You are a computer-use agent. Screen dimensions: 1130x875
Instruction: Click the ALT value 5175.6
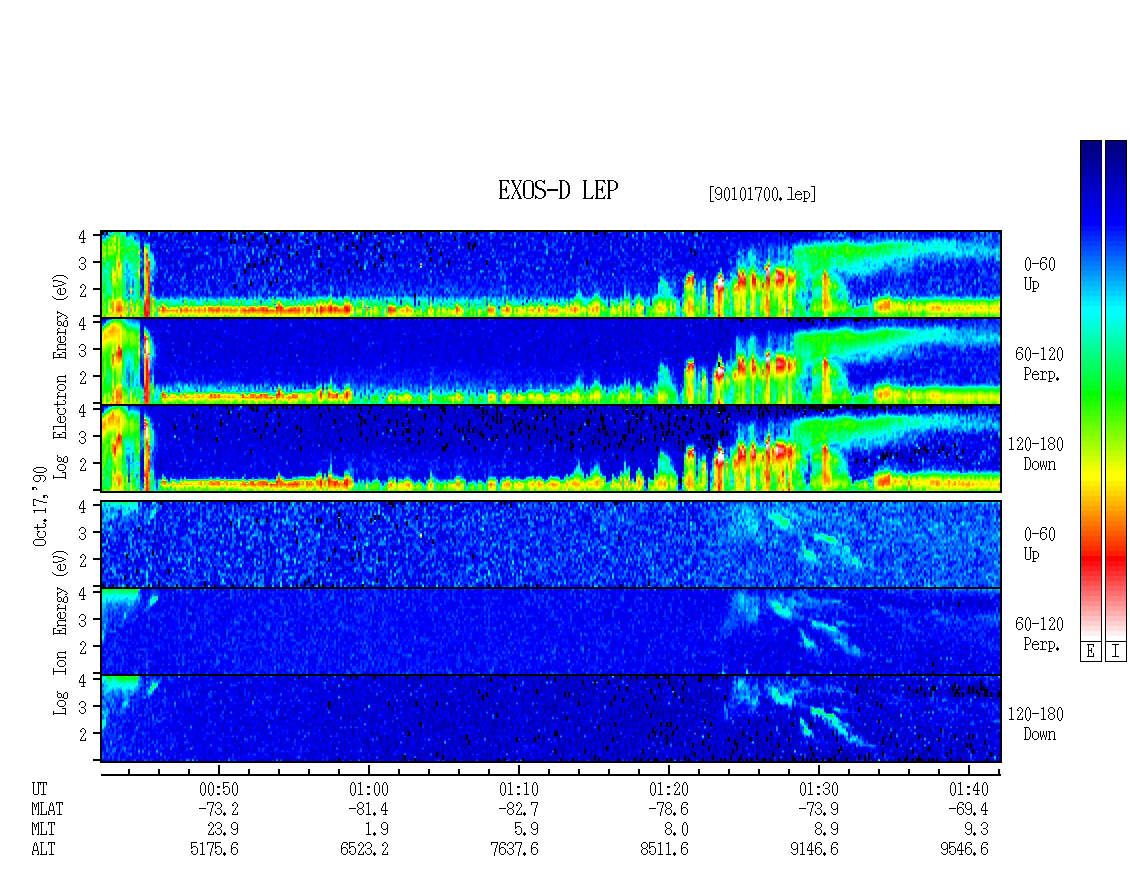coord(215,850)
